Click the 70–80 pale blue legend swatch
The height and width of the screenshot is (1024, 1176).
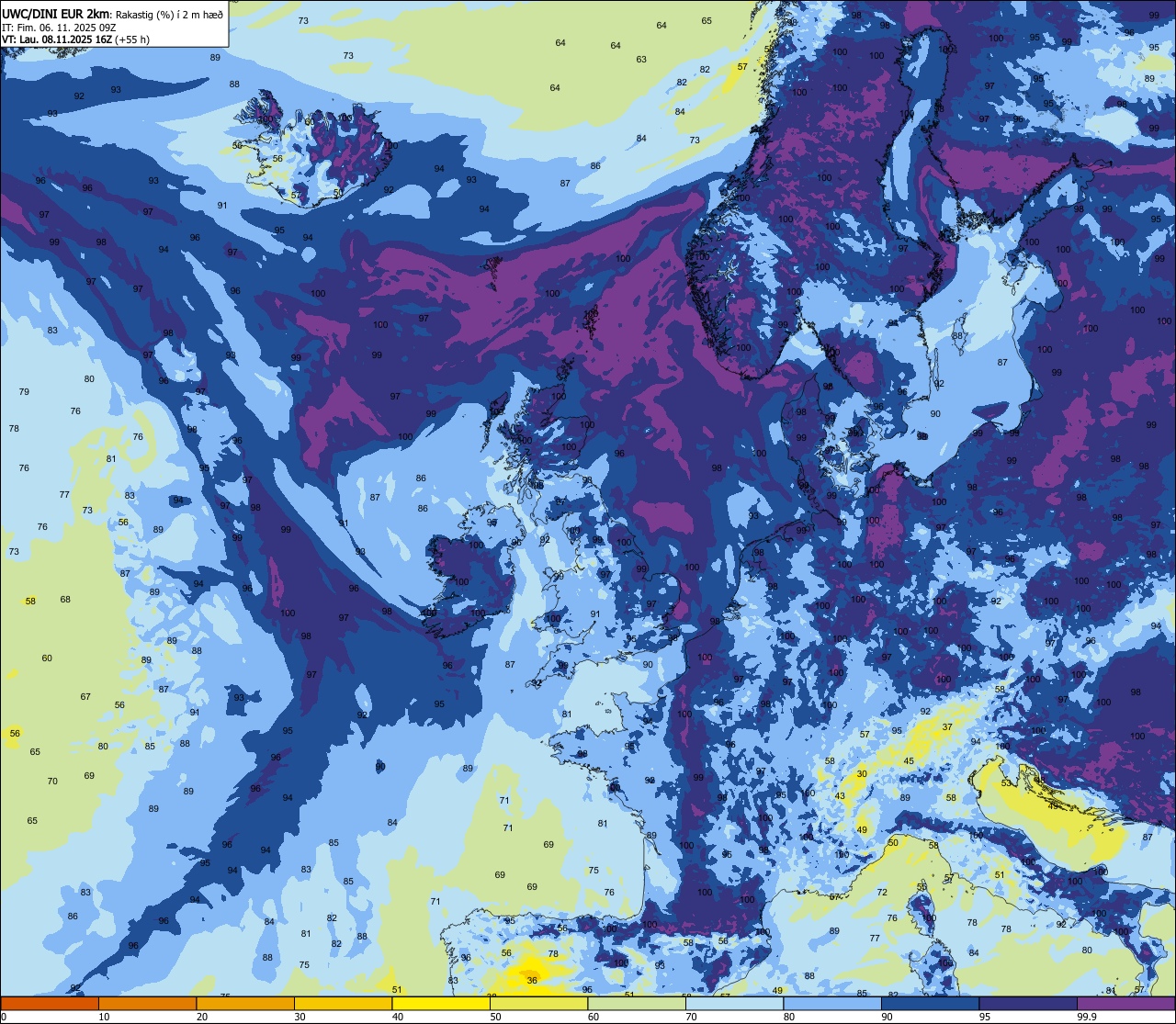pos(734,1003)
